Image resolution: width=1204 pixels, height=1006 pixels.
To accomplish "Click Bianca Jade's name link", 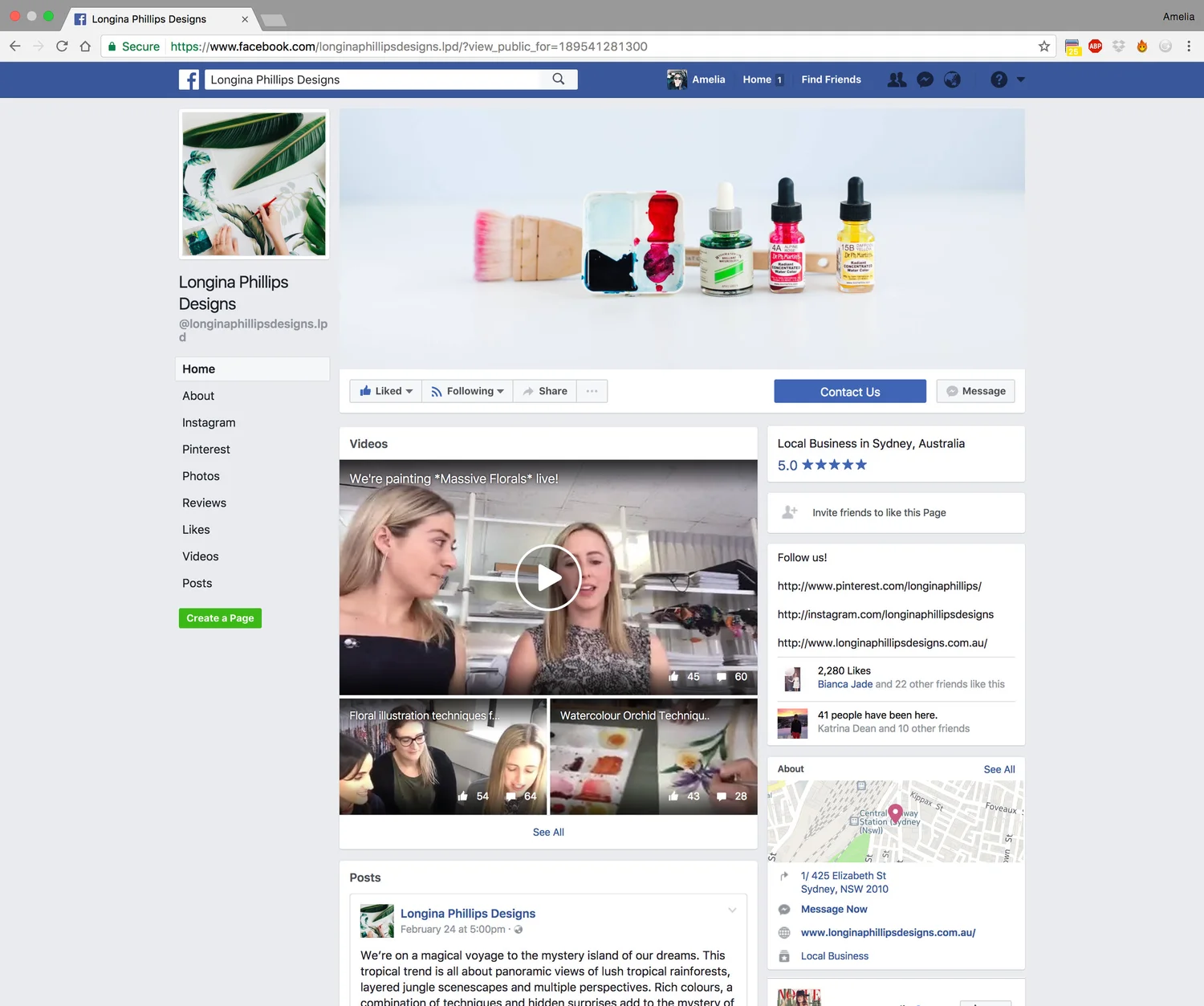I will (845, 684).
